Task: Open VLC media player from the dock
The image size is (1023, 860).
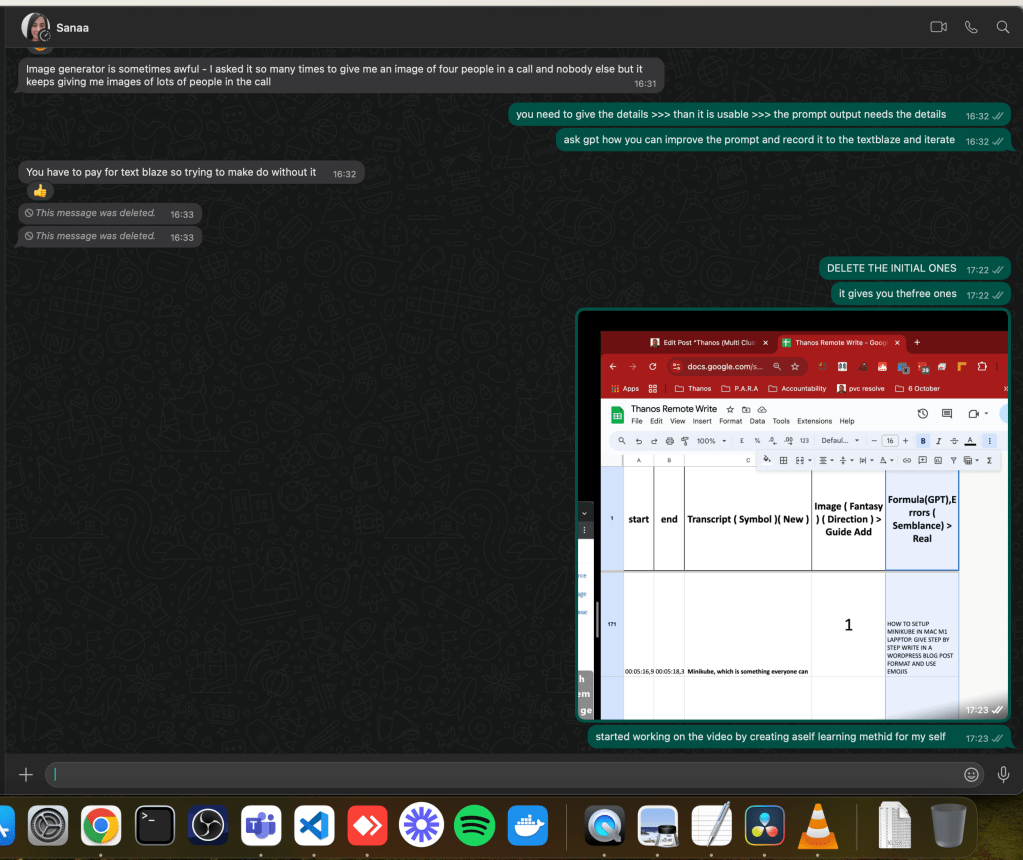Action: point(817,825)
